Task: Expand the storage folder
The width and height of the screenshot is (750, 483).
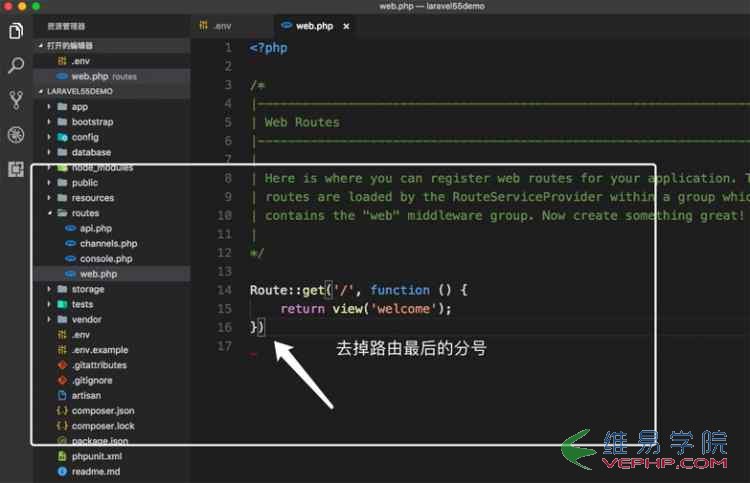Action: [x=49, y=289]
